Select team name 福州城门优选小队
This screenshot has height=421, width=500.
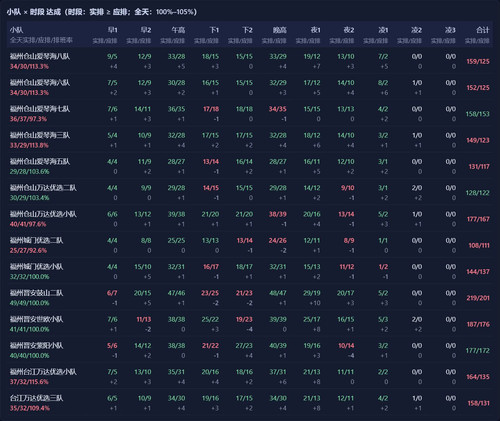[37, 267]
